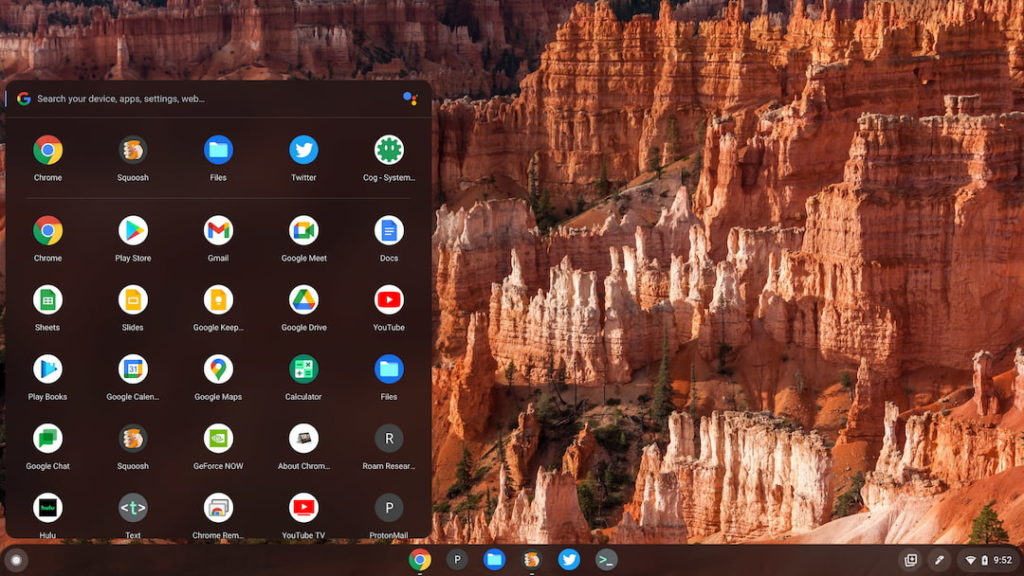Launch Google Drive
The height and width of the screenshot is (576, 1024).
click(304, 300)
